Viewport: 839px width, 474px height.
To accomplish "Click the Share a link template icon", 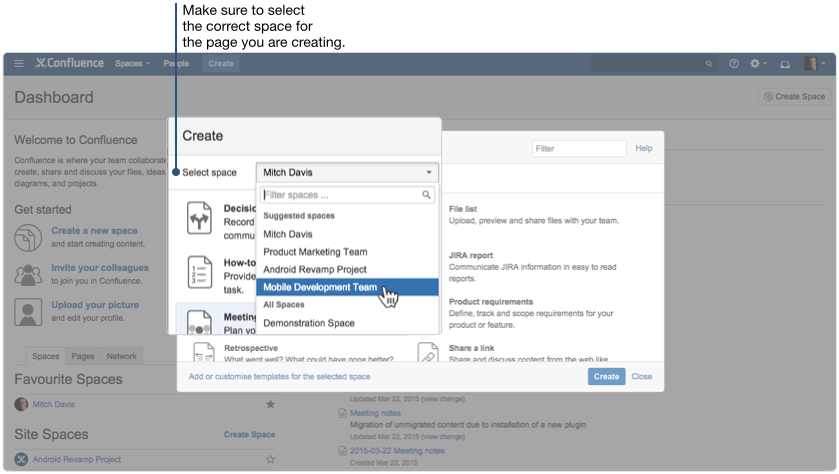I will point(428,353).
